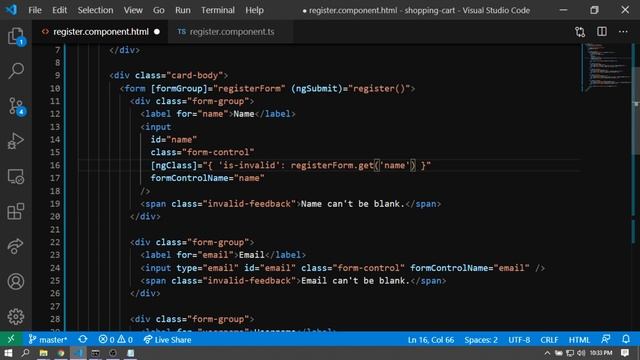Viewport: 640px width, 360px height.
Task: Open Chrome from the taskbar
Action: tap(61, 353)
